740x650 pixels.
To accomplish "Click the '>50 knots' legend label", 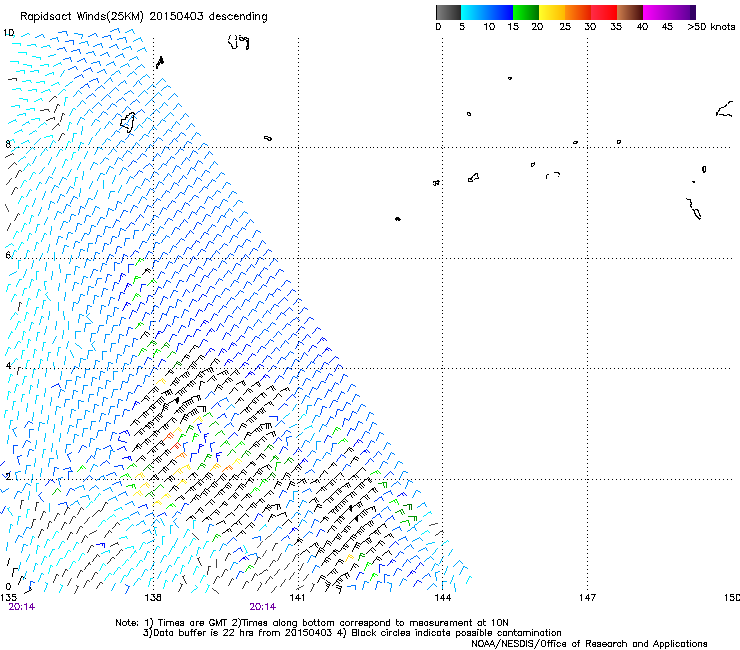I will 711,27.
